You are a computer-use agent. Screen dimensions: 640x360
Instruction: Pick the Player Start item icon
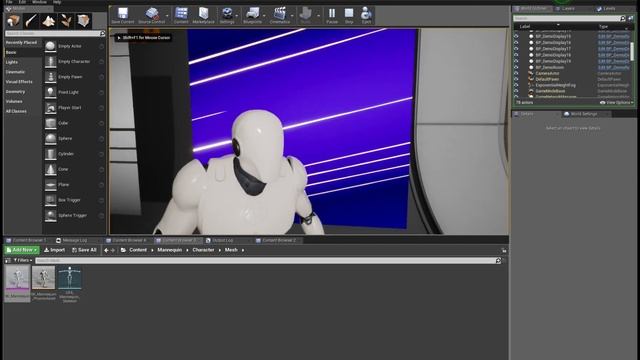click(x=51, y=108)
